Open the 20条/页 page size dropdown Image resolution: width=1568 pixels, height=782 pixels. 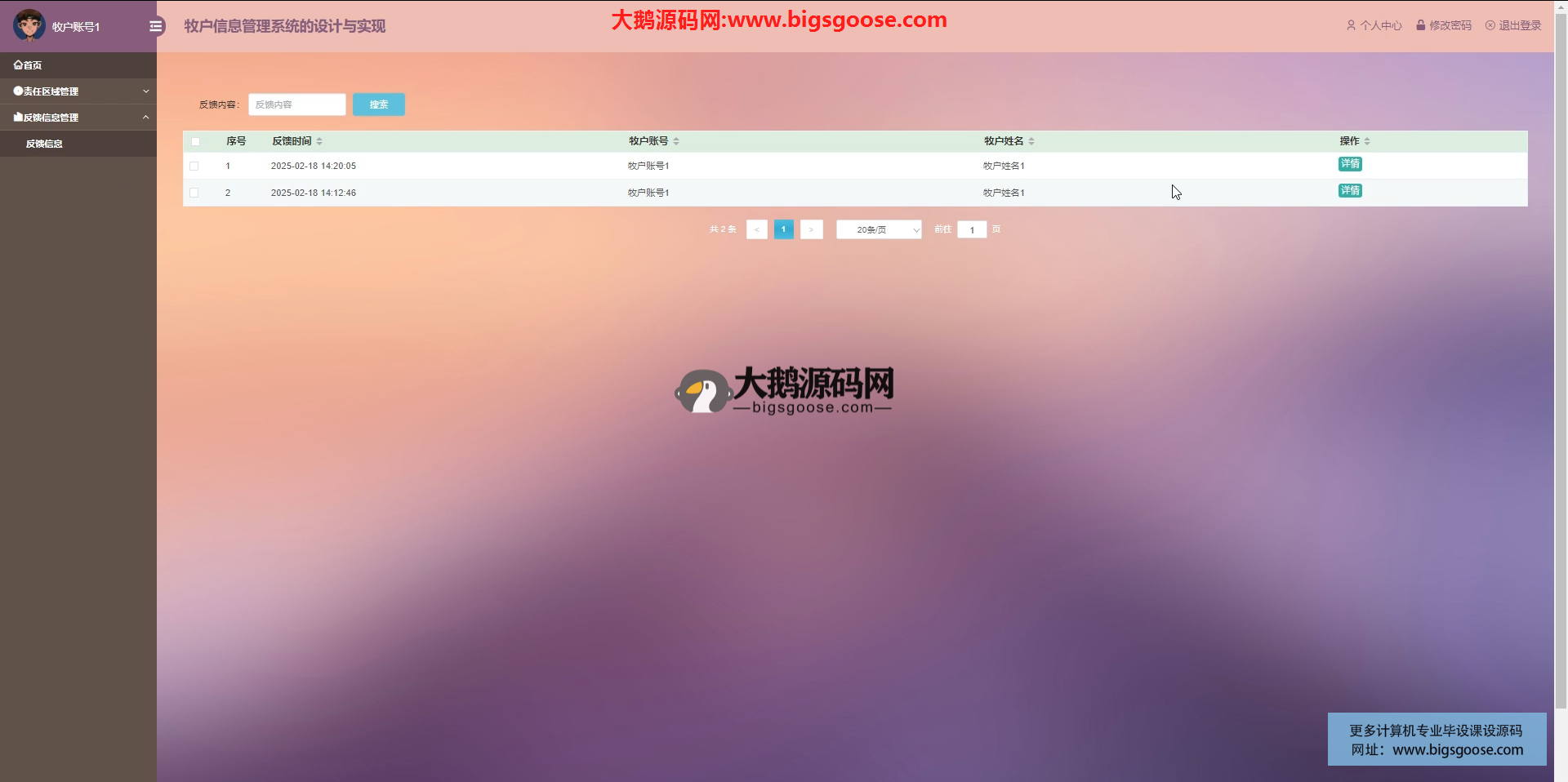pos(879,230)
